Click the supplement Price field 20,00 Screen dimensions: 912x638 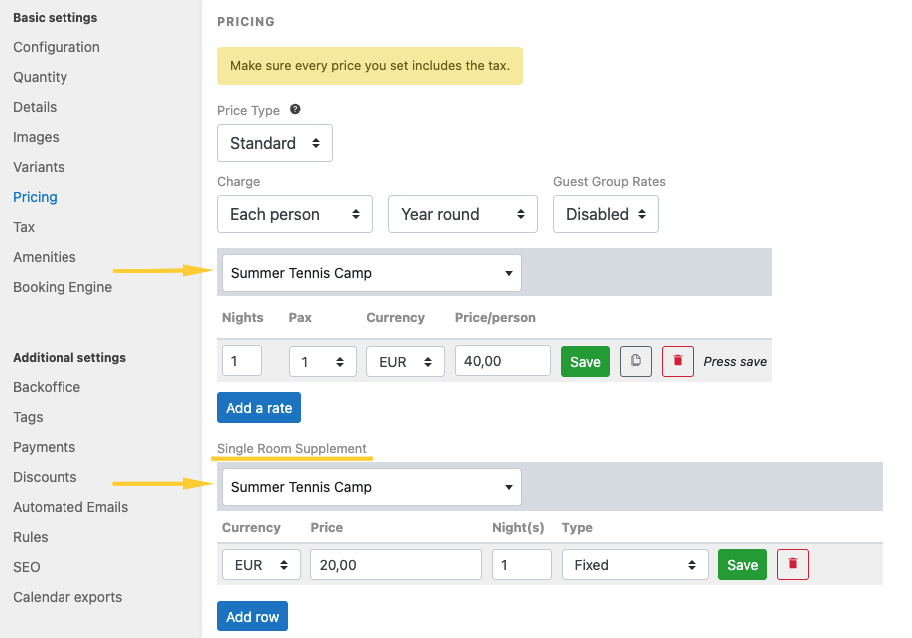click(x=395, y=565)
